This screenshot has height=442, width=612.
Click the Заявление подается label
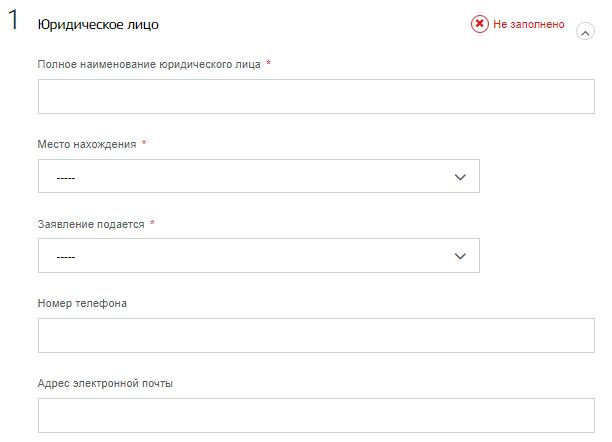[x=91, y=224]
